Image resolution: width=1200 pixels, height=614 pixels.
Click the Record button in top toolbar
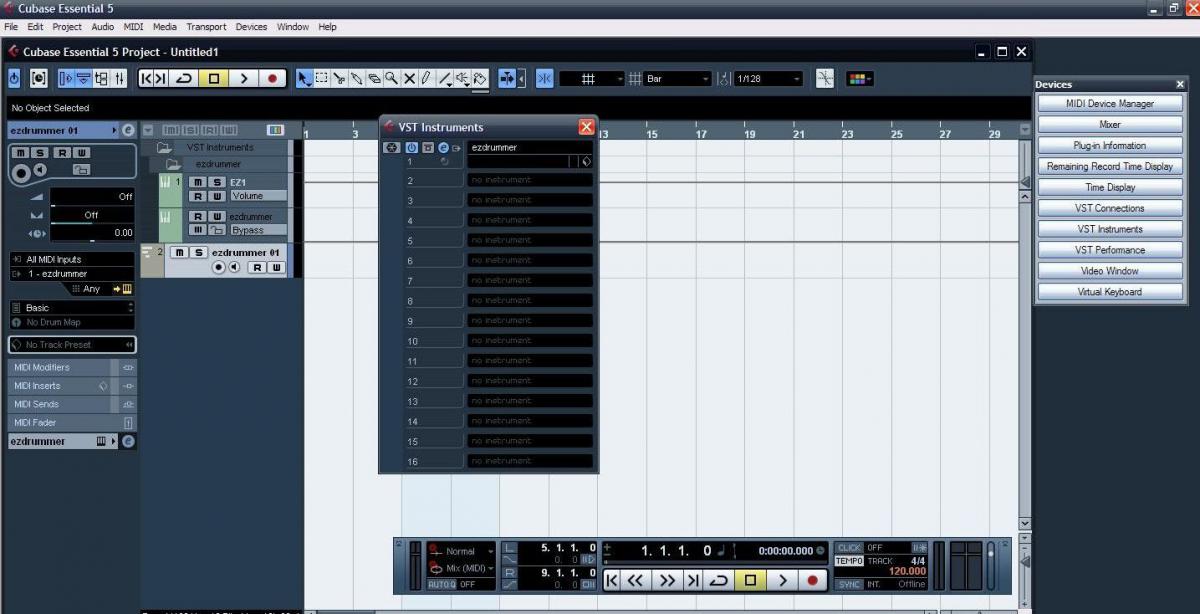tap(273, 78)
